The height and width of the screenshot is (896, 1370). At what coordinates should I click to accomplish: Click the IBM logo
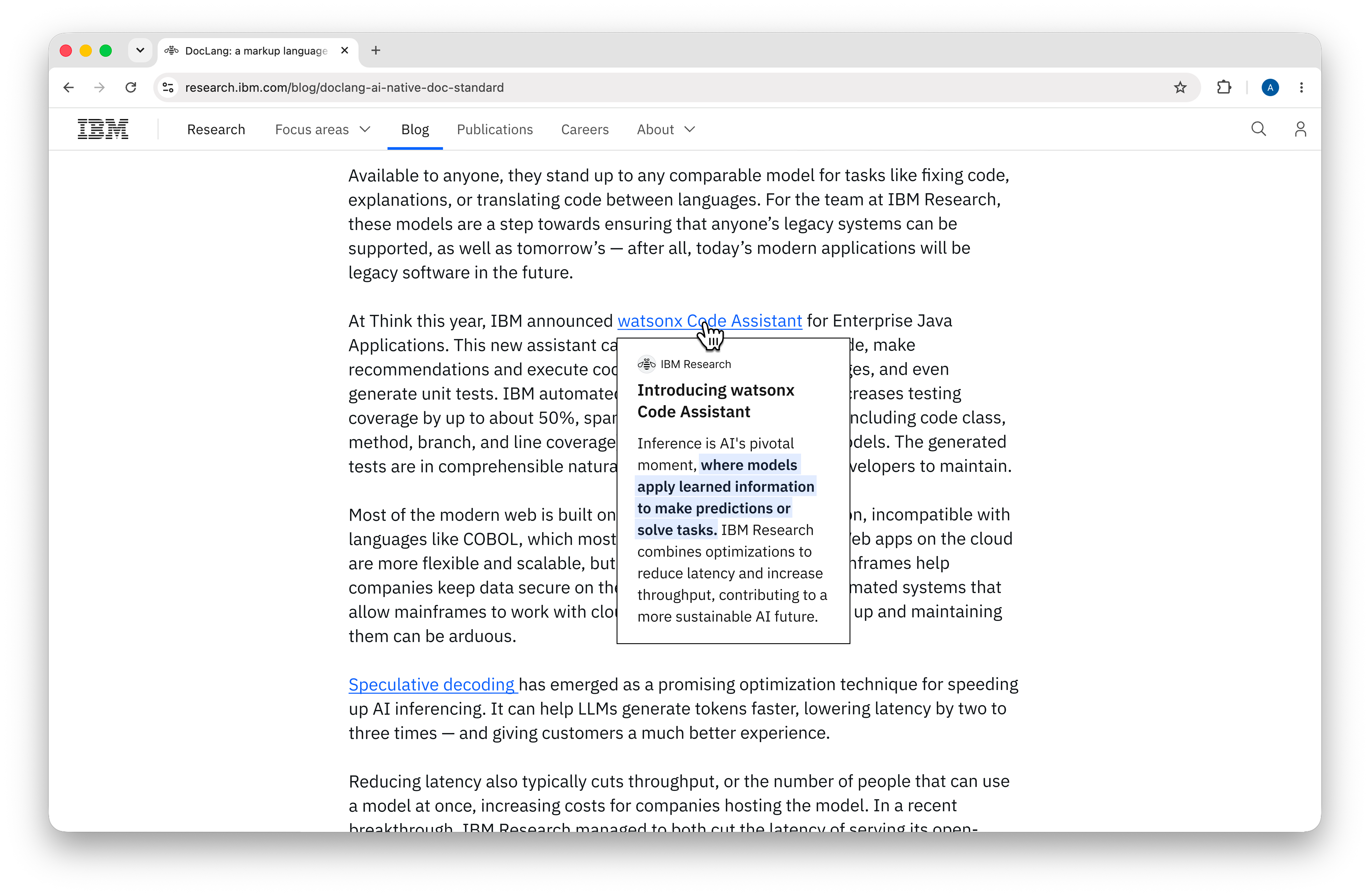(x=103, y=129)
